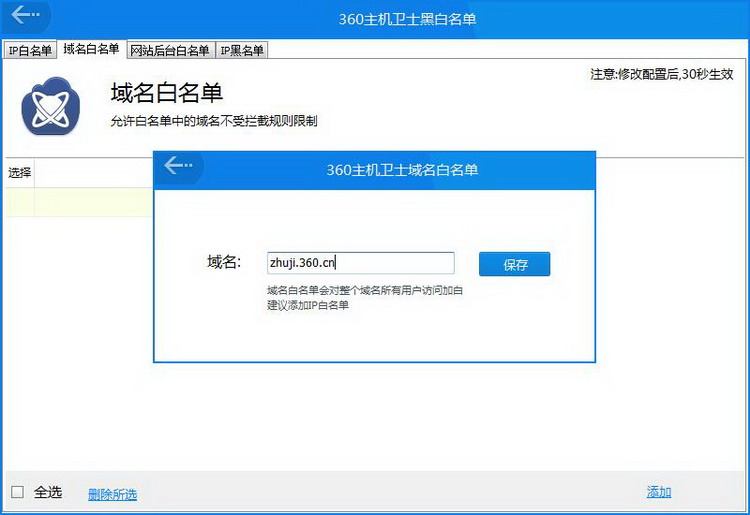Tick the 全选 checkbox

[17, 492]
